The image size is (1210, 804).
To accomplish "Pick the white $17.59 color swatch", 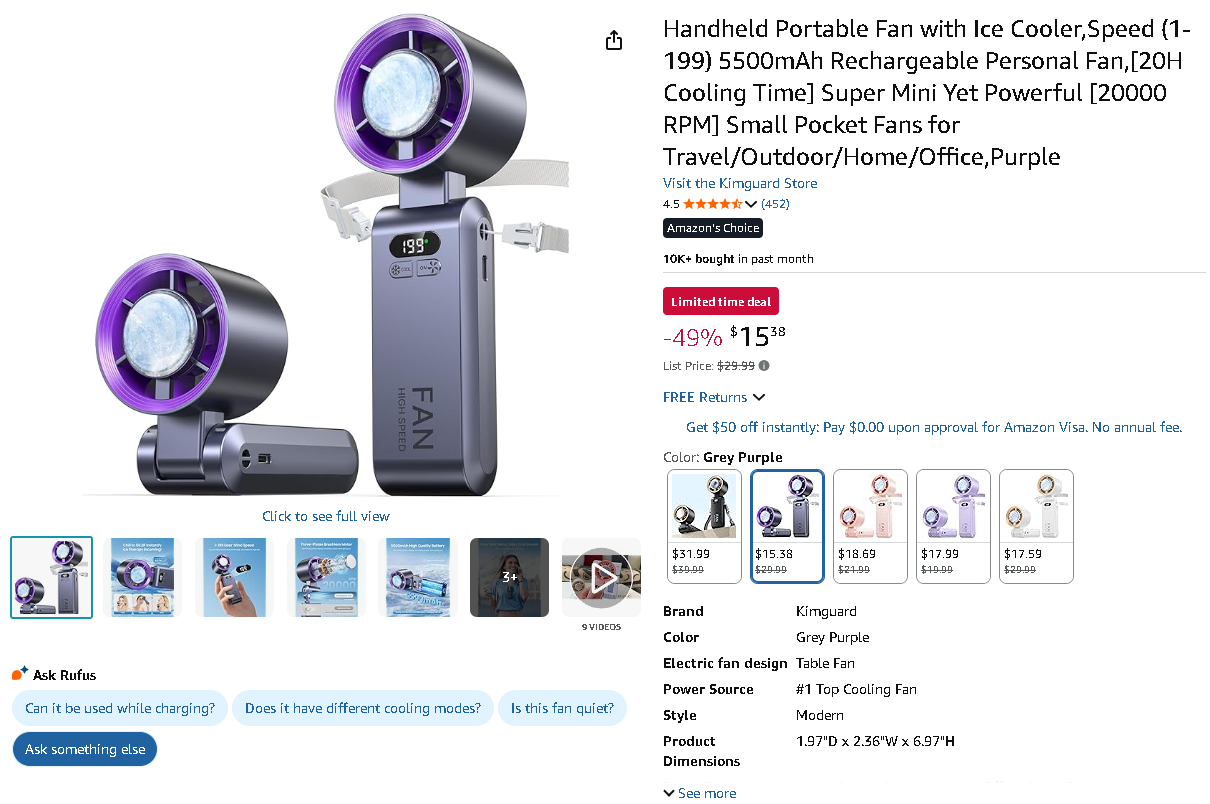I will [x=1036, y=526].
